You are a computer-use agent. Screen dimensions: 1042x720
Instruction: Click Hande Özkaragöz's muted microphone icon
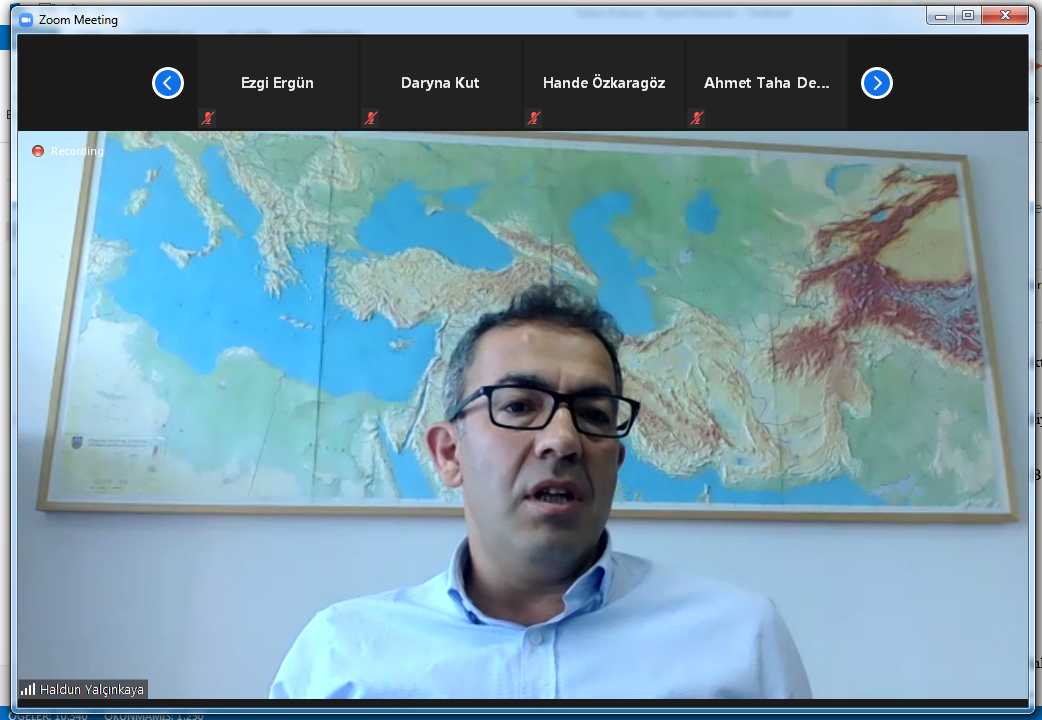tap(534, 118)
